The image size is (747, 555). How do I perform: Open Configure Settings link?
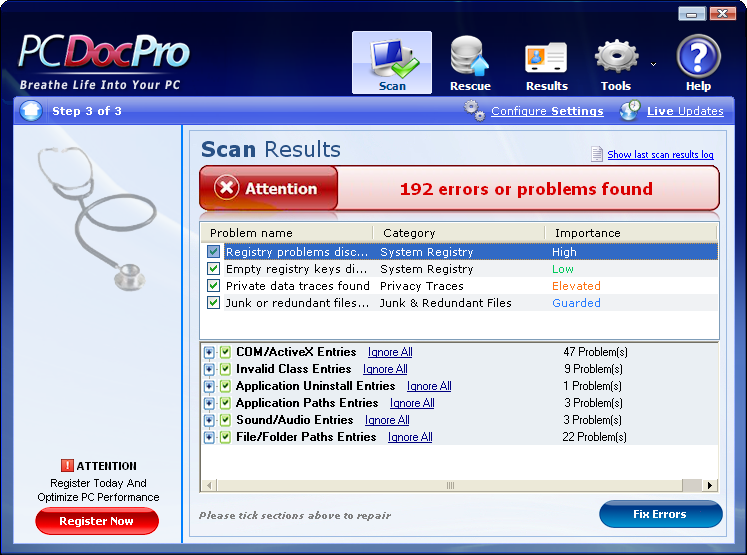[x=547, y=111]
